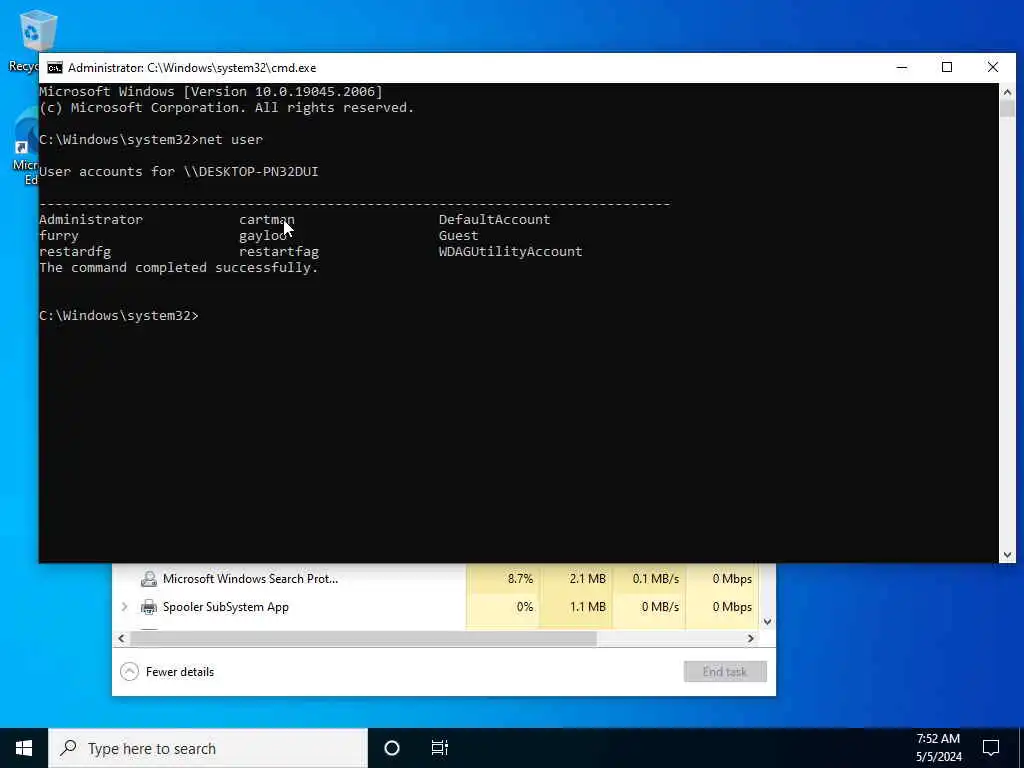1024x768 pixels.
Task: Open the Windows Start menu
Action: (x=24, y=748)
